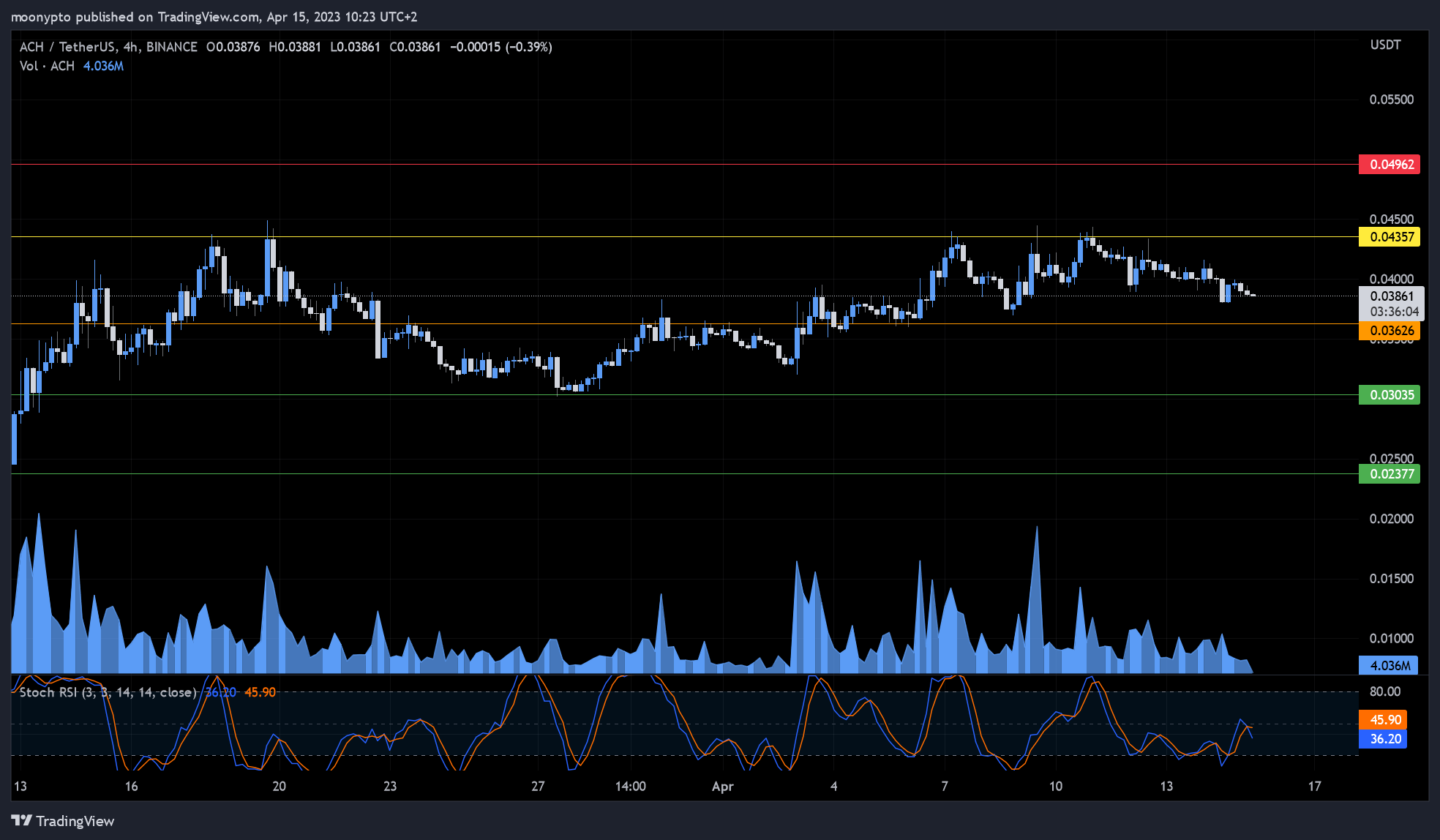Image resolution: width=1440 pixels, height=840 pixels.
Task: Click the USDT currency label
Action: (x=1385, y=45)
